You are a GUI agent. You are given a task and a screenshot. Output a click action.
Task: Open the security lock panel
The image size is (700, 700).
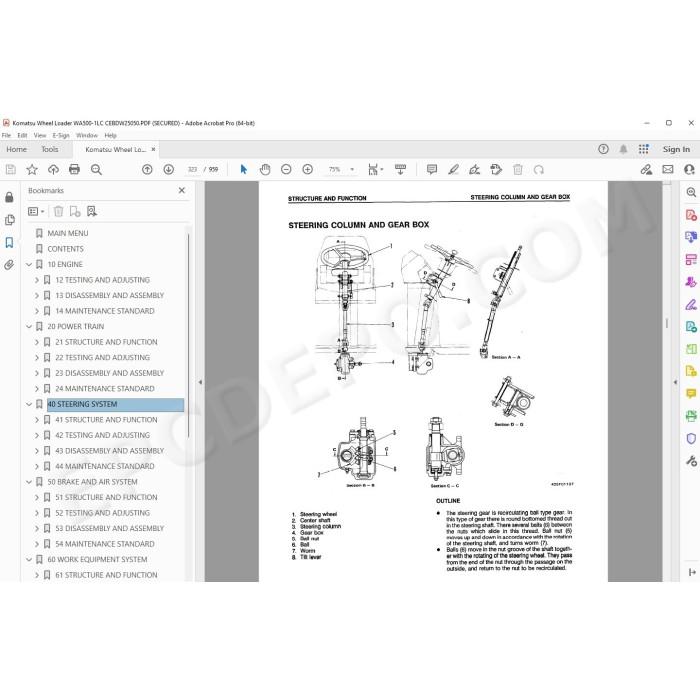click(9, 197)
